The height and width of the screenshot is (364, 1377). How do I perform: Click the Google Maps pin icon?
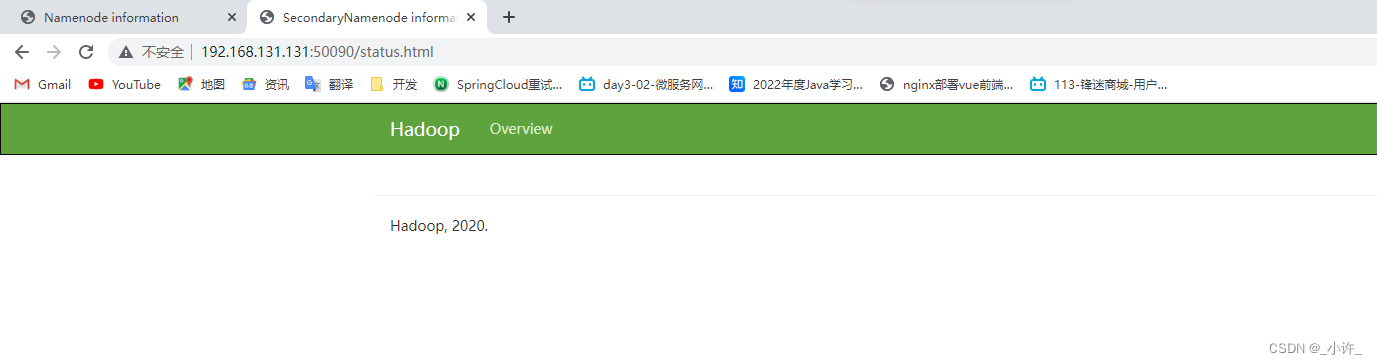coord(185,85)
